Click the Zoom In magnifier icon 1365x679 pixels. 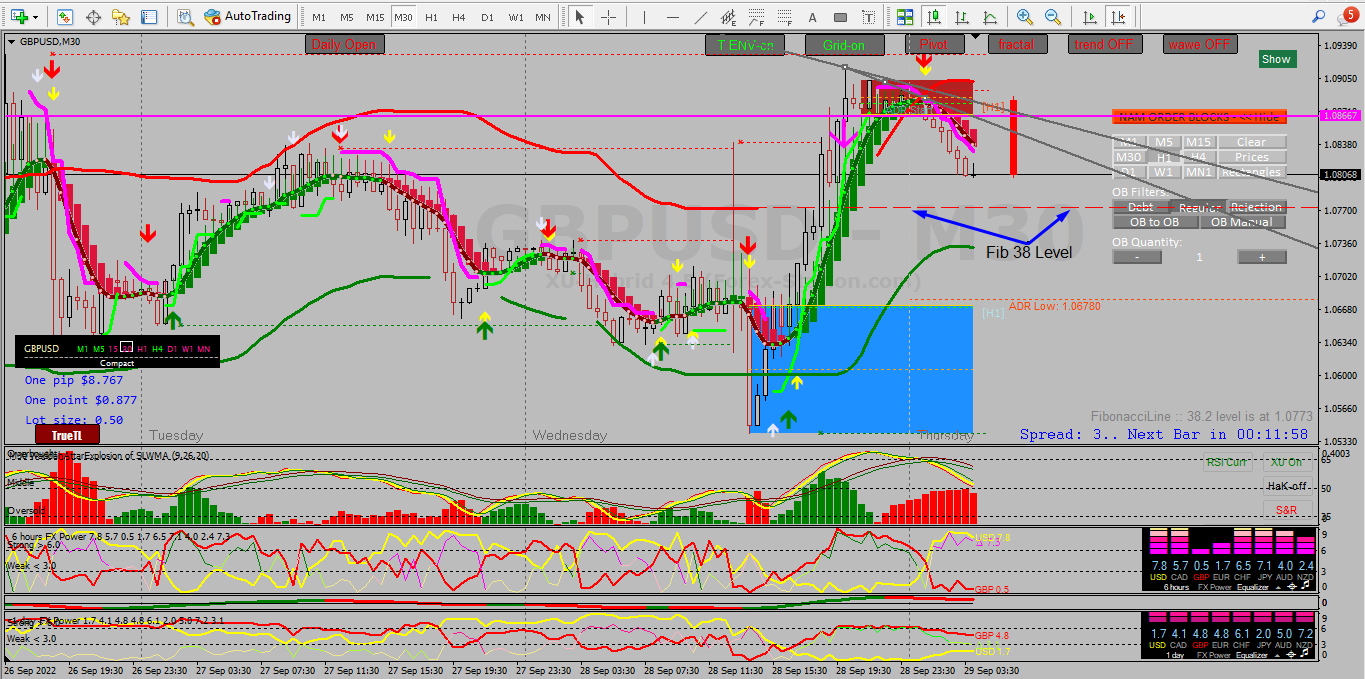[x=1024, y=17]
